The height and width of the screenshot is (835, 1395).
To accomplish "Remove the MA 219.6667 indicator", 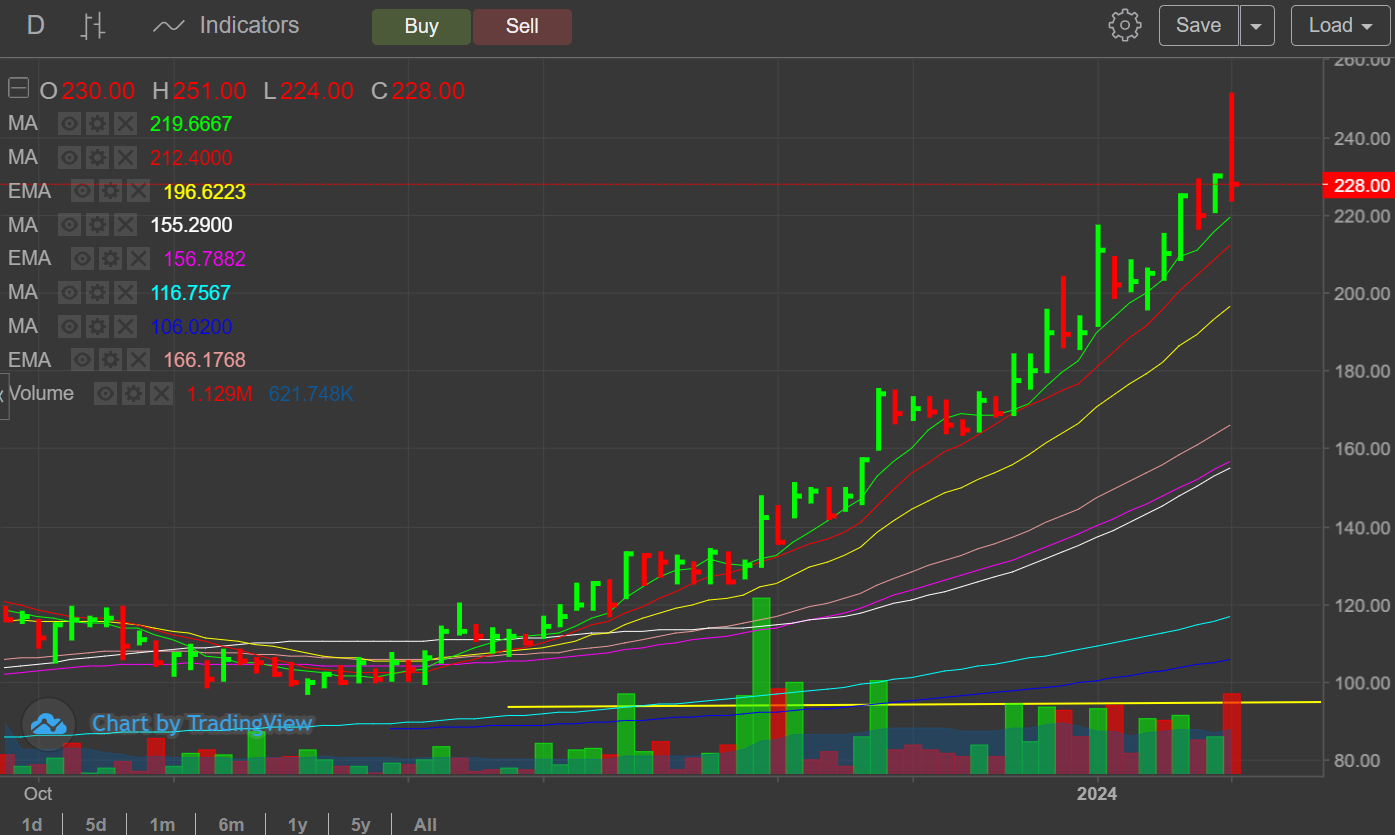I will coord(125,124).
